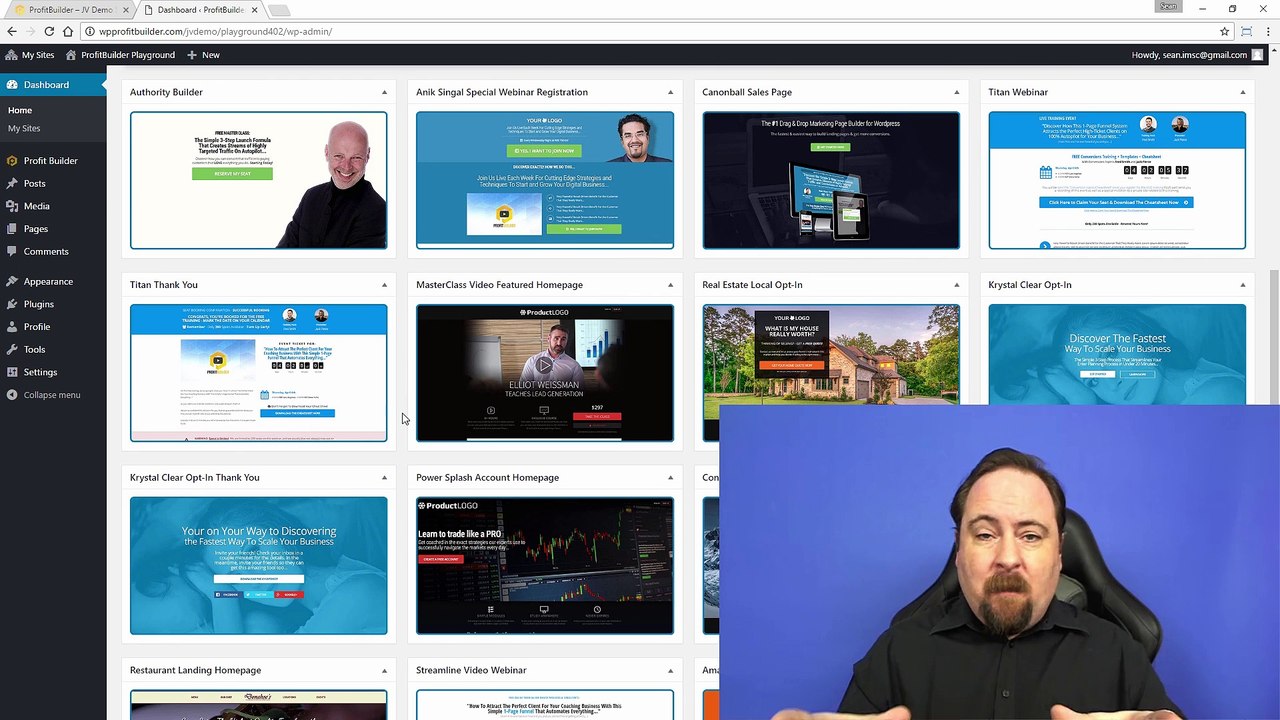Open the Real Estate Local Opt-In thumbnail

tap(831, 354)
